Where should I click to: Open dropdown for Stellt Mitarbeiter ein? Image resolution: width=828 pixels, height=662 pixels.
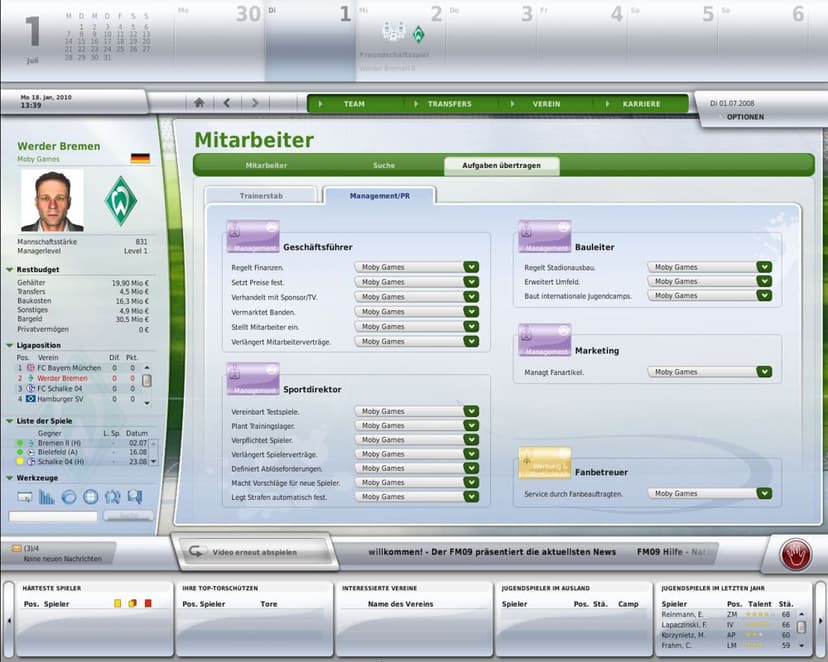(x=471, y=326)
